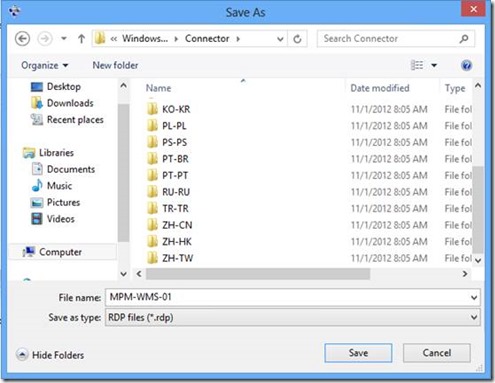495x383 pixels.
Task: Select Desktop in the navigation pane
Action: pos(56,87)
